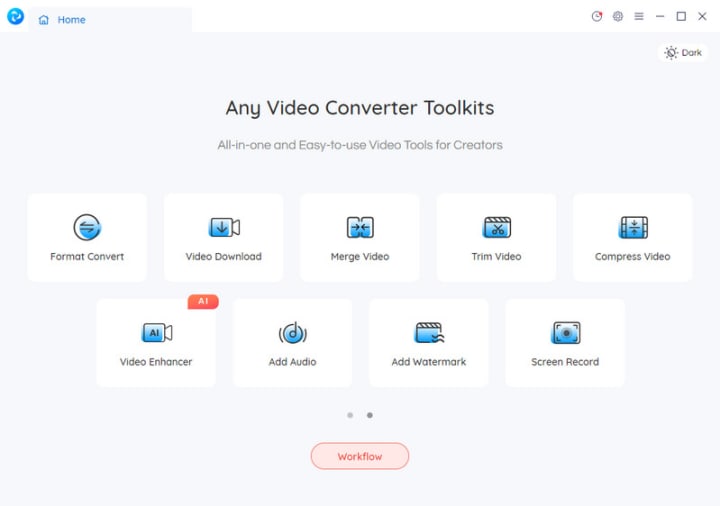Screen dimensions: 720x506
Task: Start the AI Video Enhancer tool
Action: (156, 343)
